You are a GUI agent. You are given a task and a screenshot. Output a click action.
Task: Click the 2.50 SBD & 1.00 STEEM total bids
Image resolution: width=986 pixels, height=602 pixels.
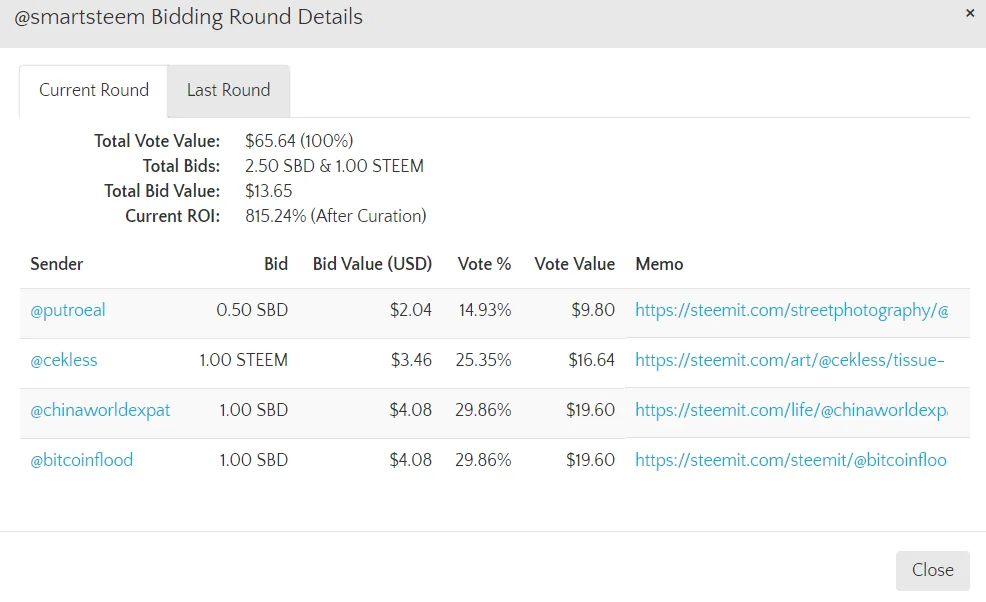(x=335, y=166)
